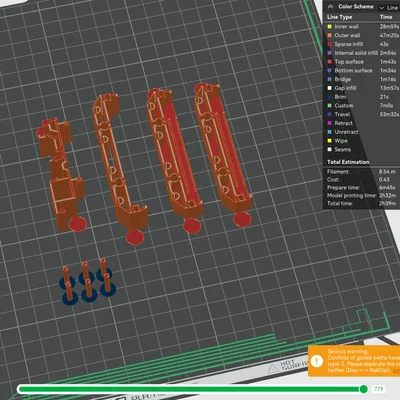The image size is (400, 400).
Task: Click the Brim dark blue swatch
Action: pyautogui.click(x=330, y=97)
